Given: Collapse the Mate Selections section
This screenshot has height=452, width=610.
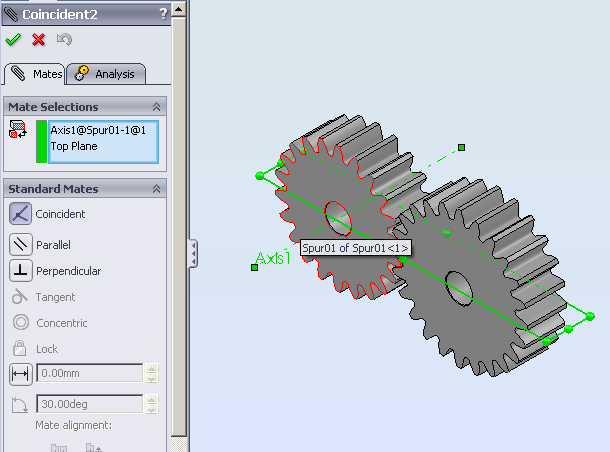Looking at the screenshot, I should tap(156, 106).
